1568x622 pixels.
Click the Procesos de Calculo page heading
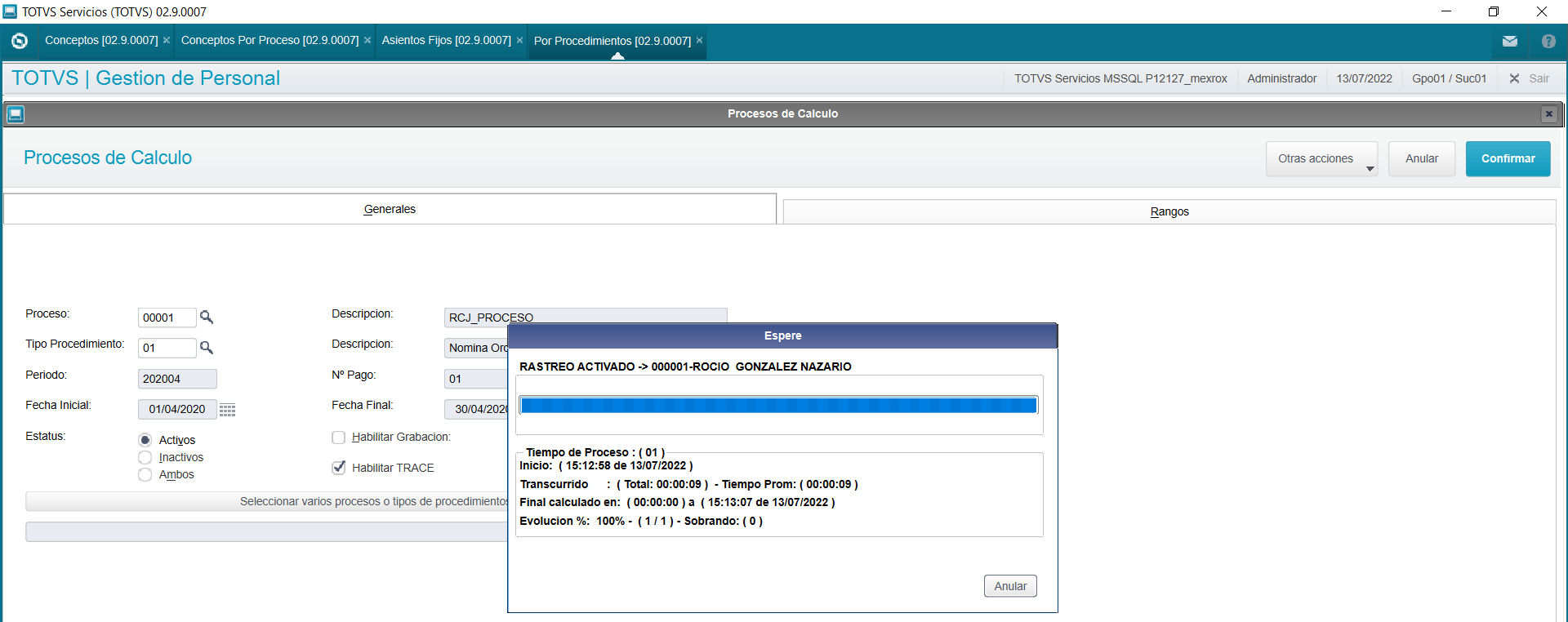point(108,158)
